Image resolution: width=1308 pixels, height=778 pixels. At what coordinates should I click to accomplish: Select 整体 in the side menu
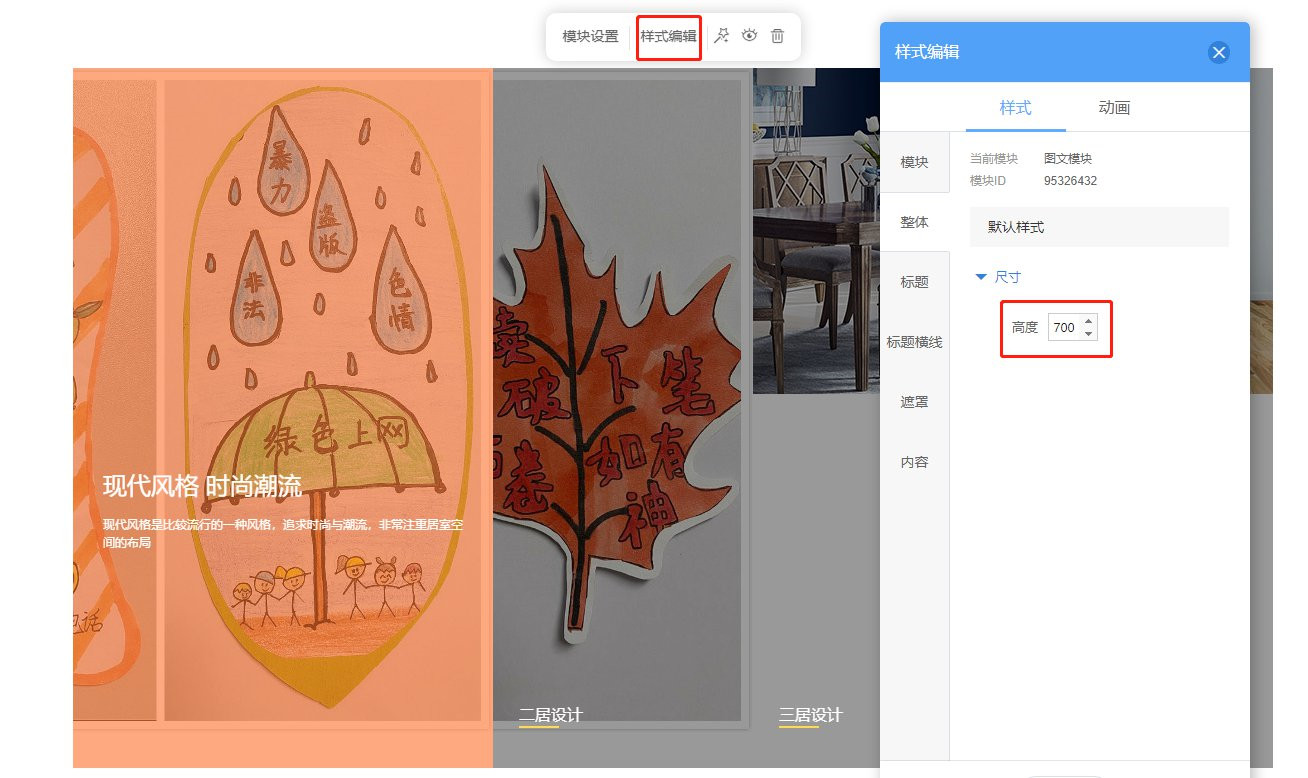point(914,222)
